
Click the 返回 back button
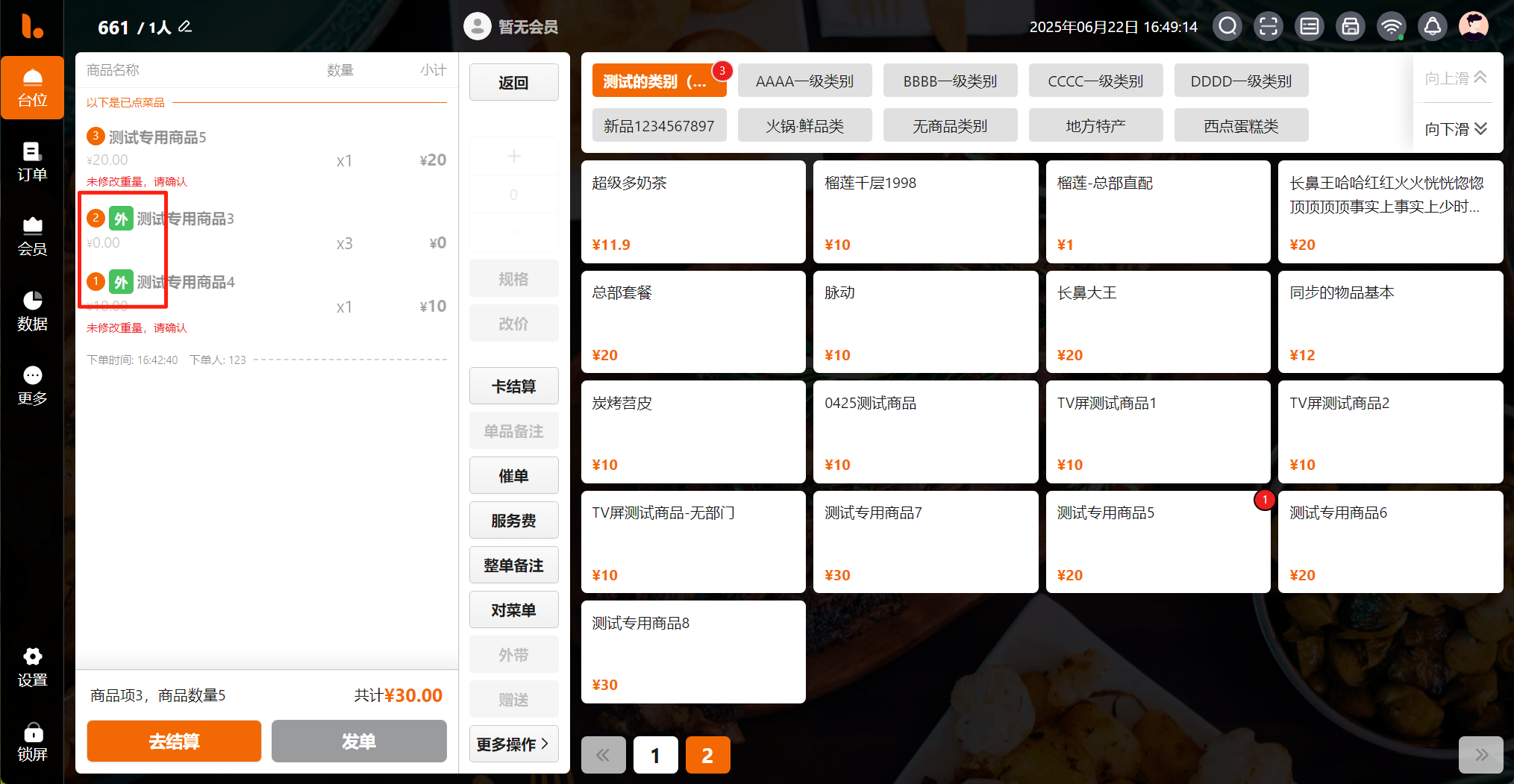[x=513, y=82]
